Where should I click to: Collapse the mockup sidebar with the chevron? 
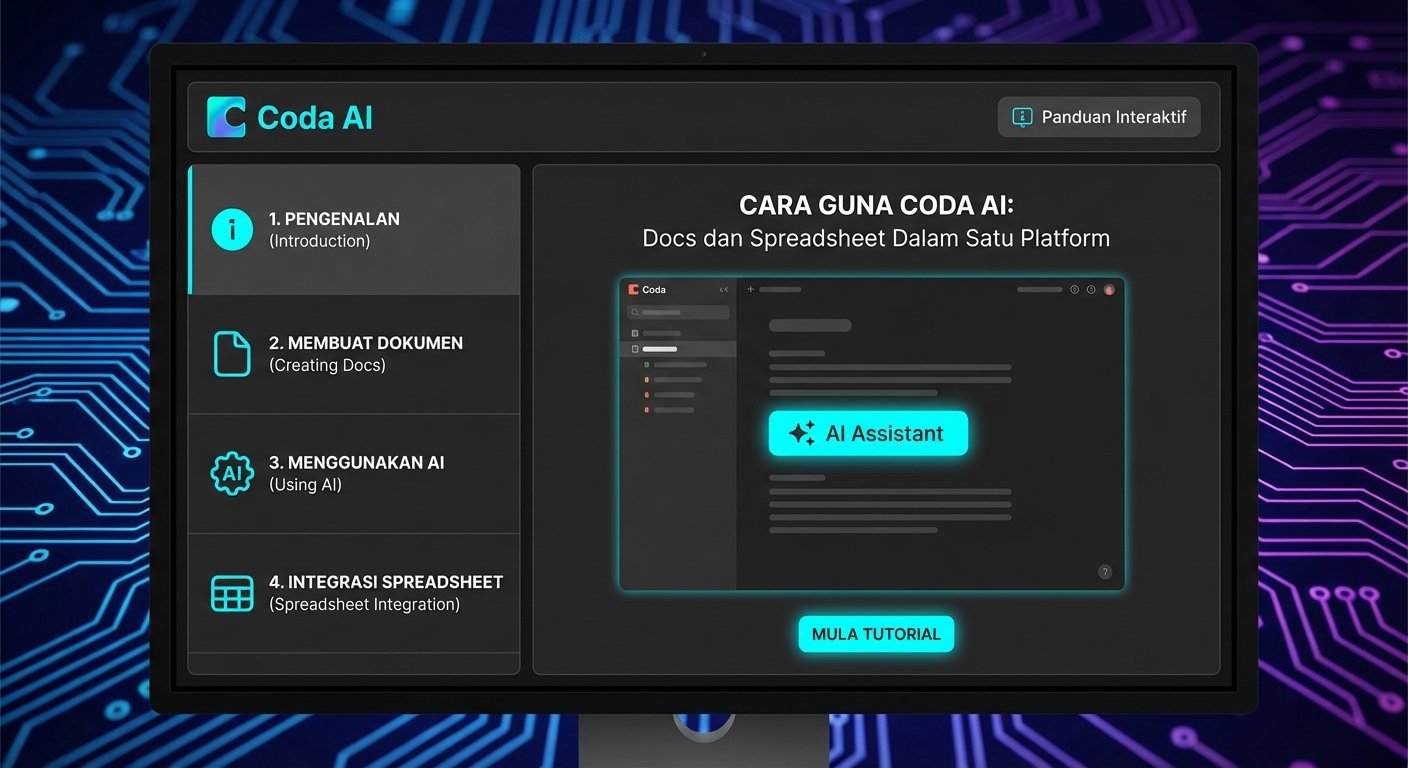click(722, 290)
